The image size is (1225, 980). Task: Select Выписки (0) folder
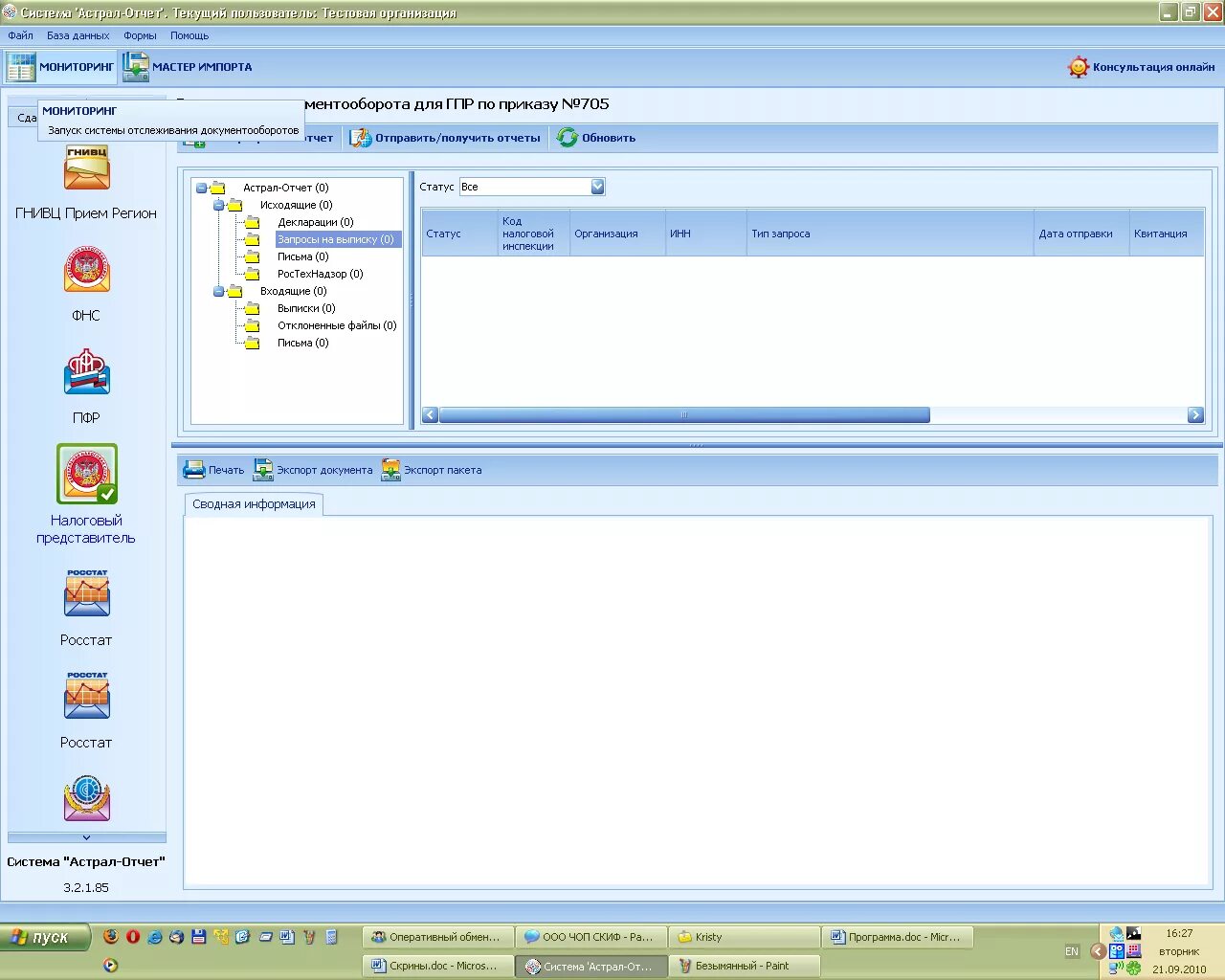pos(306,308)
